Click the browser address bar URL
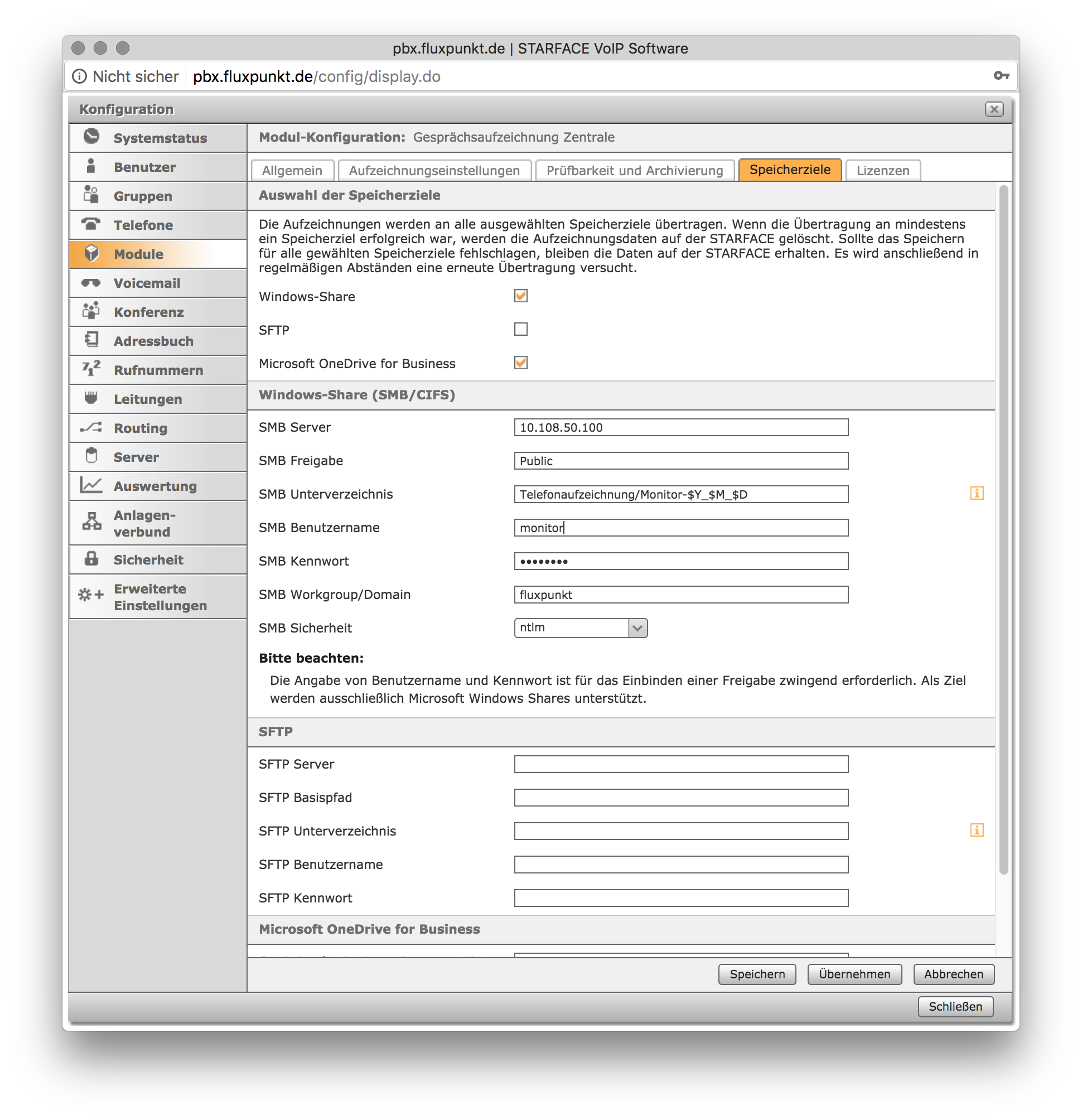Screen dimensions: 1082x1120 point(316,76)
